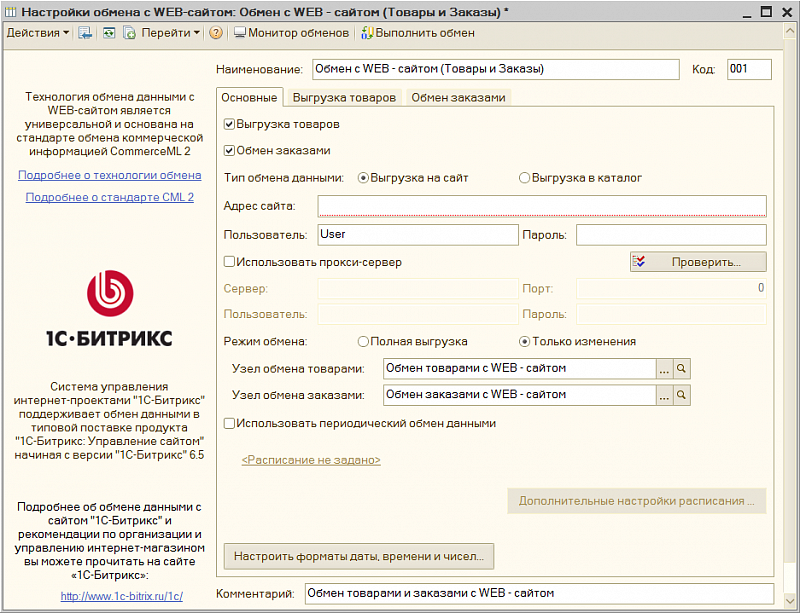800x613 pixels.
Task: Click magnifier icon for Узел обмена товарами
Action: (x=681, y=369)
